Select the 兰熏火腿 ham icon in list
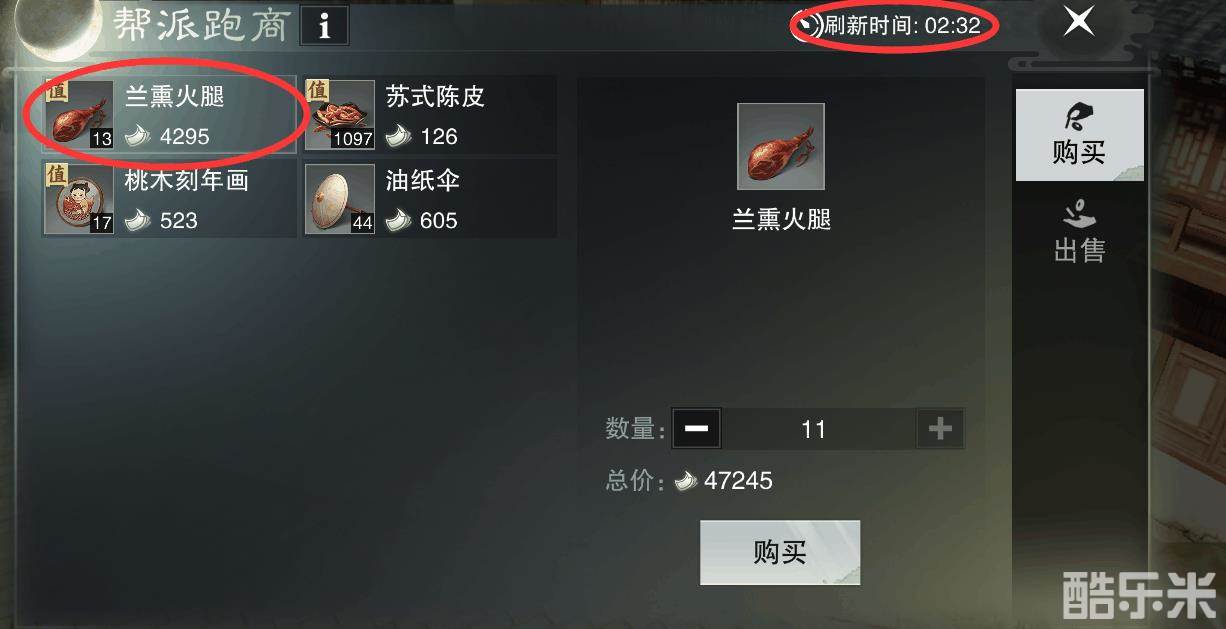The image size is (1226, 629). point(79,115)
